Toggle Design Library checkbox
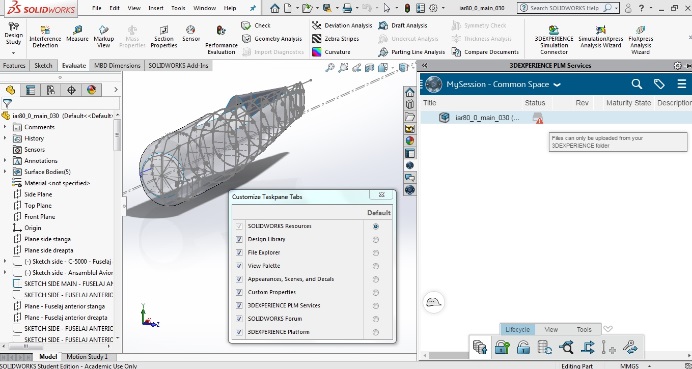 pyautogui.click(x=239, y=239)
